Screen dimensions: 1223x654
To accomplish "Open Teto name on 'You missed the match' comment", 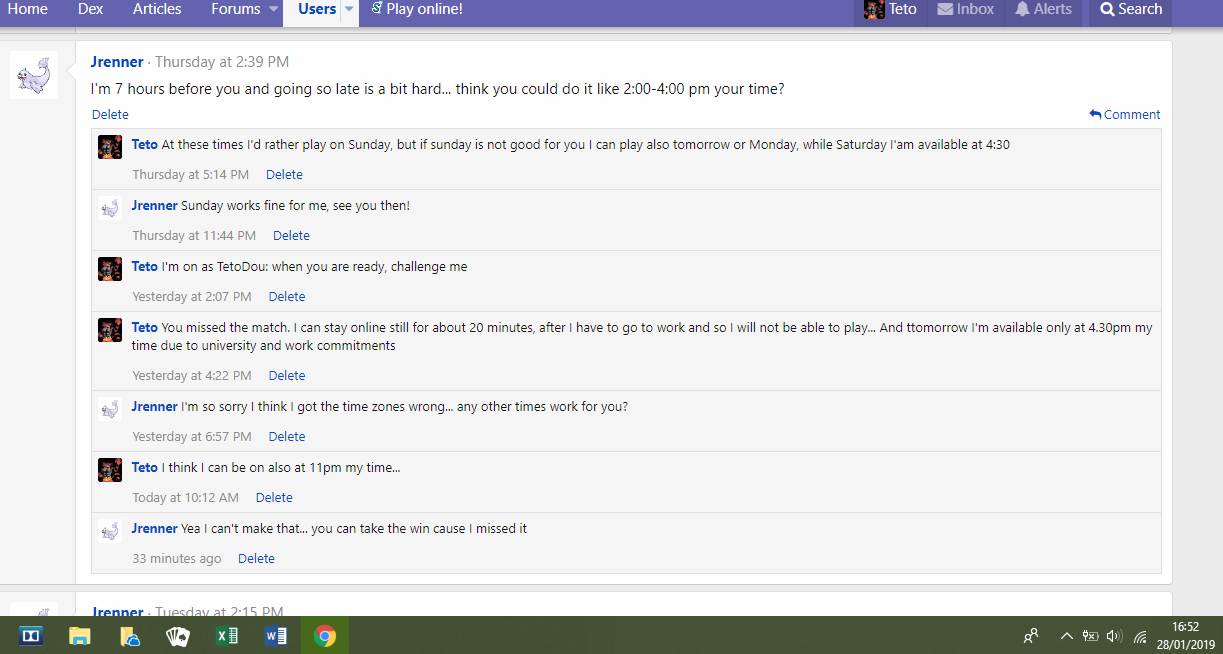I will pyautogui.click(x=145, y=327).
